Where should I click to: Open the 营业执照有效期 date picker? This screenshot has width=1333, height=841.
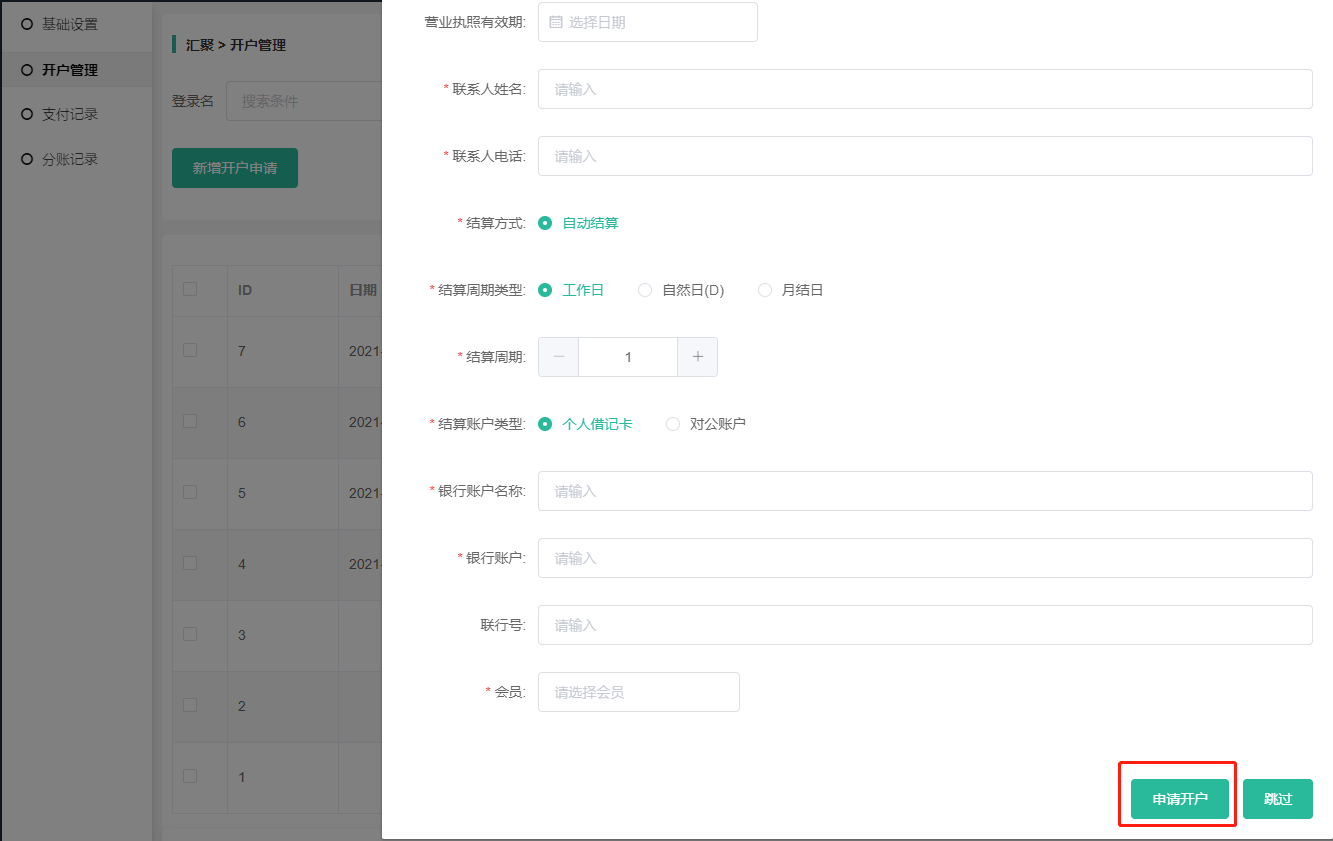tap(648, 22)
